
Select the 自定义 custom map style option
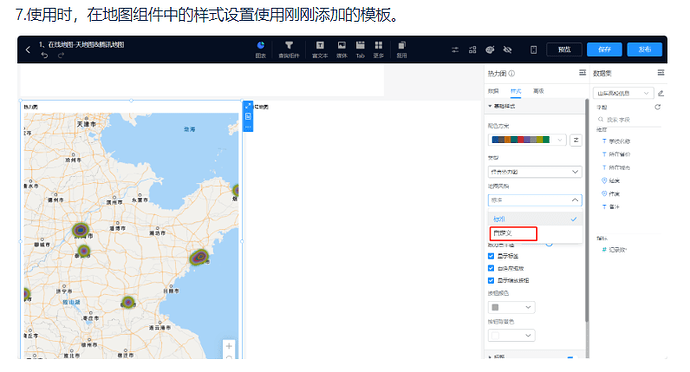pos(513,233)
